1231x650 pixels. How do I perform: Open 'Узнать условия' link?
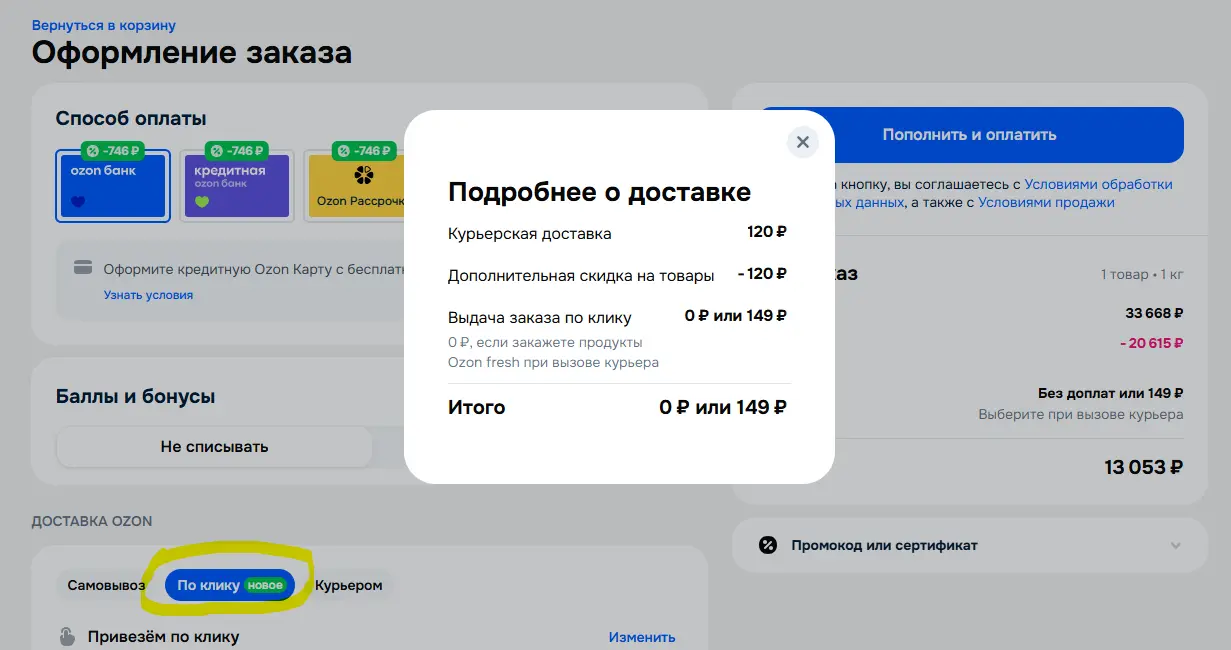(148, 295)
